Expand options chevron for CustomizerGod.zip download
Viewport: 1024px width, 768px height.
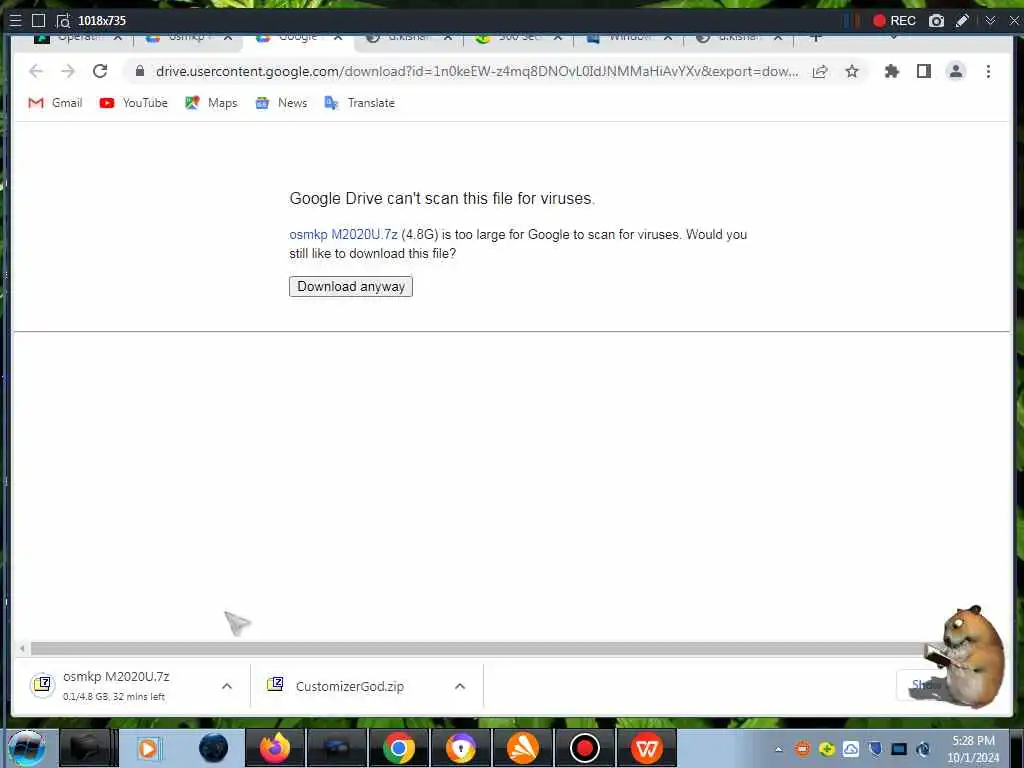coord(460,686)
